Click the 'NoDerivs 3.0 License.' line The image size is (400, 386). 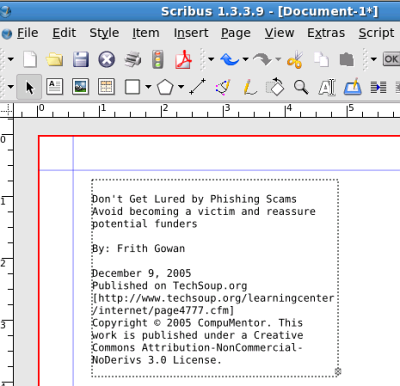[x=156, y=360]
